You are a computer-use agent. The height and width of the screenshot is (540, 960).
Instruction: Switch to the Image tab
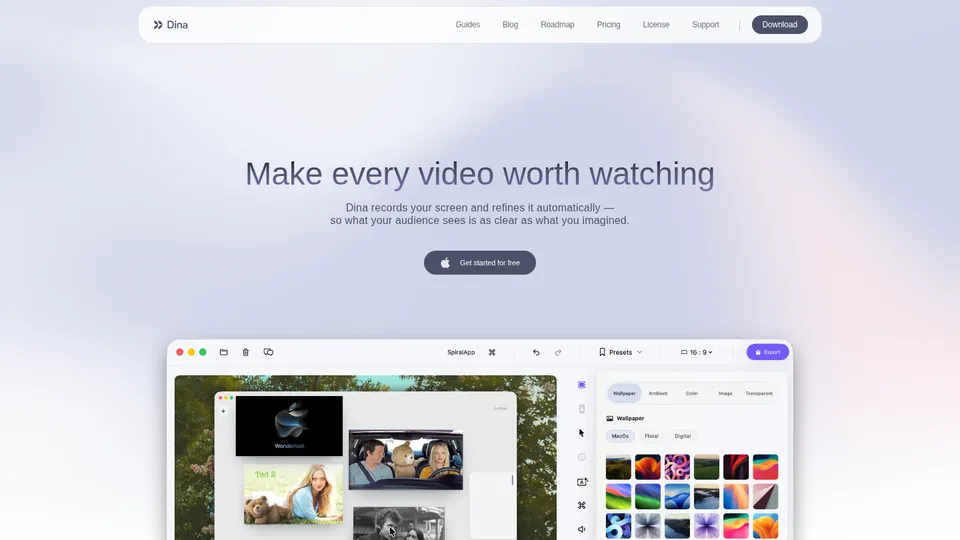(x=725, y=393)
